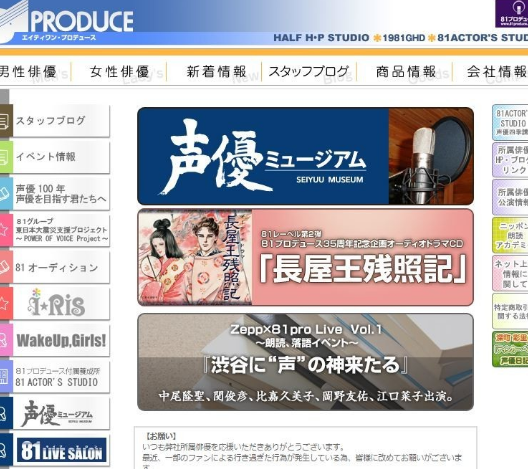Follow the 1981GHD header link
Viewport: 528px width, 469px height.
[404, 38]
